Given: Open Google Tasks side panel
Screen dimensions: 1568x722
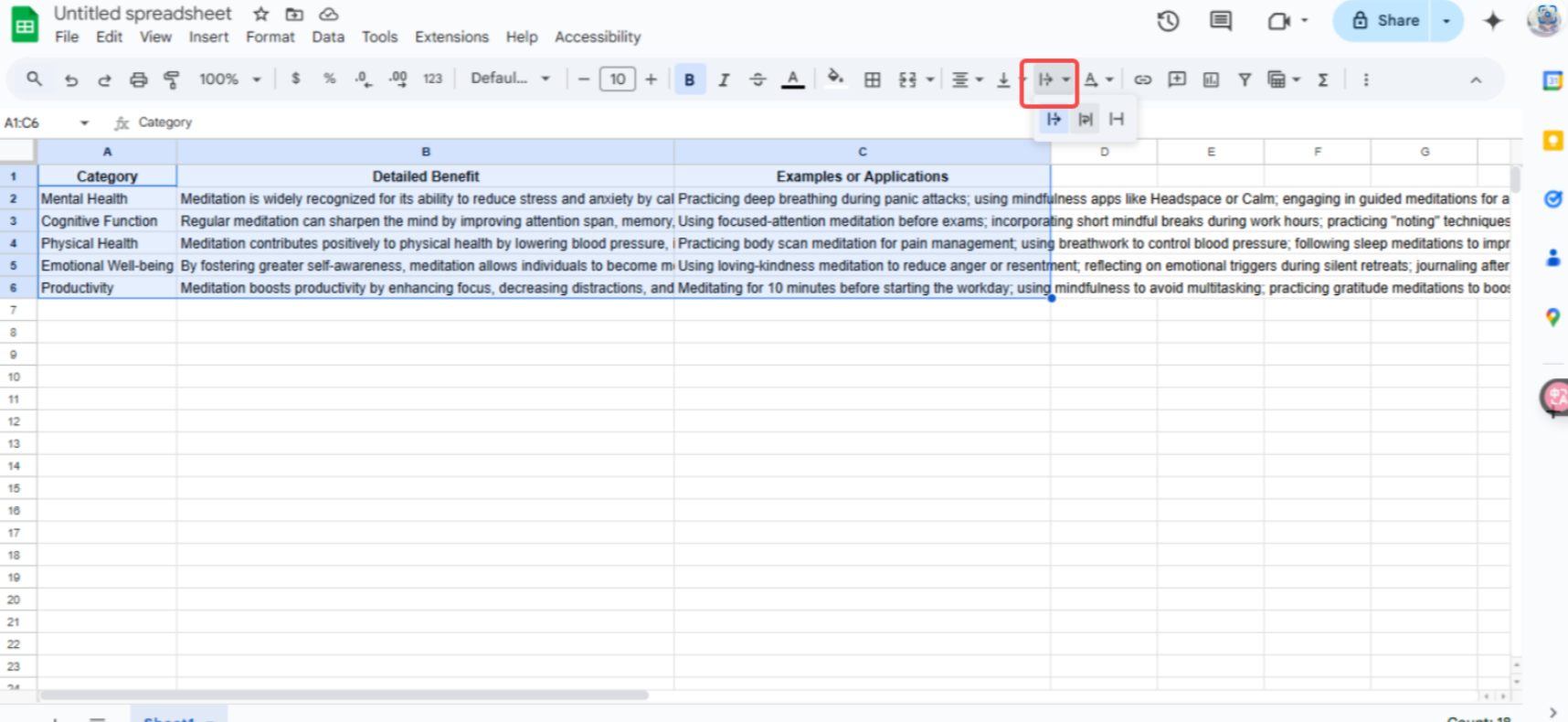Looking at the screenshot, I should (x=1552, y=198).
